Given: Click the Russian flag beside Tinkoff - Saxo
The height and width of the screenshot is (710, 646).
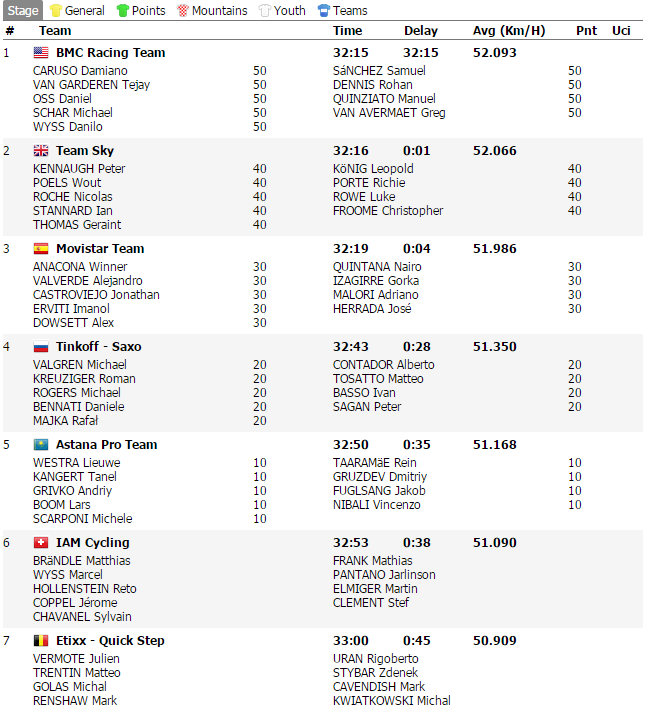Looking at the screenshot, I should 41,347.
